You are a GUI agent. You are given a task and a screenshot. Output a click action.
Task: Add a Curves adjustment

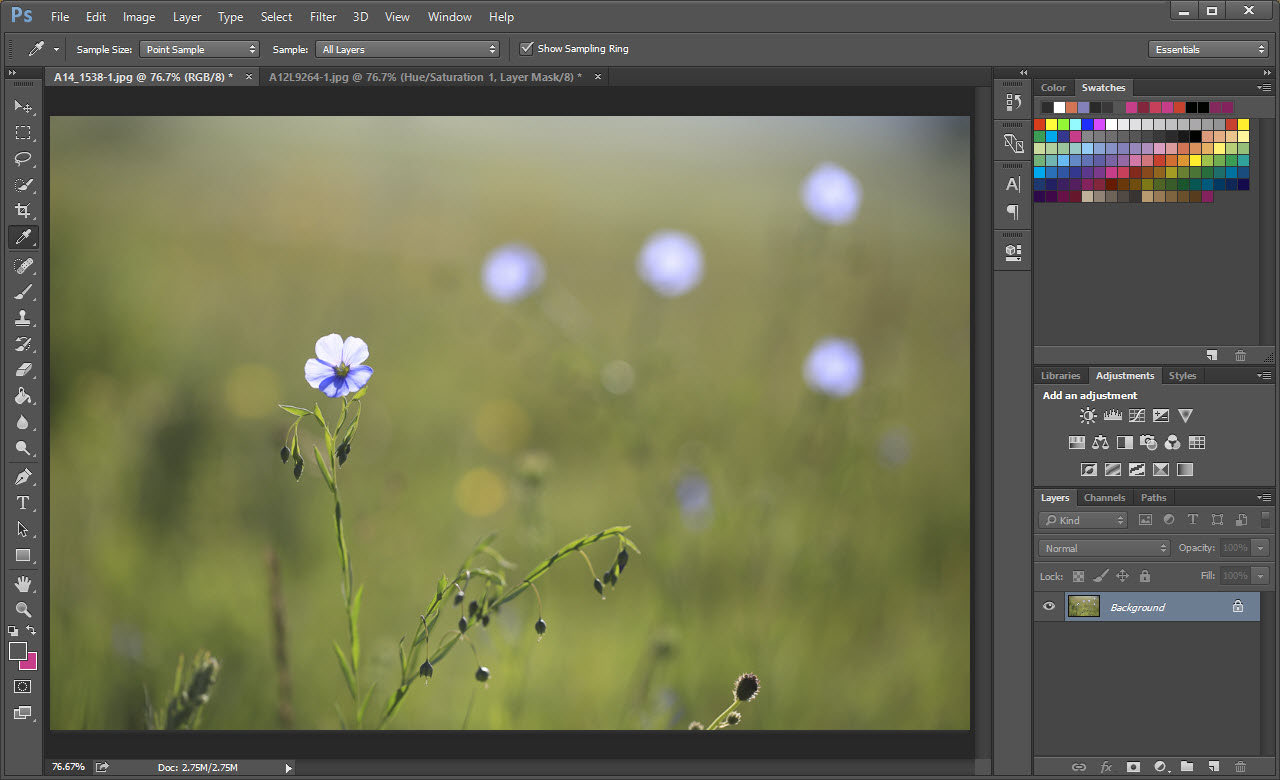point(1137,416)
